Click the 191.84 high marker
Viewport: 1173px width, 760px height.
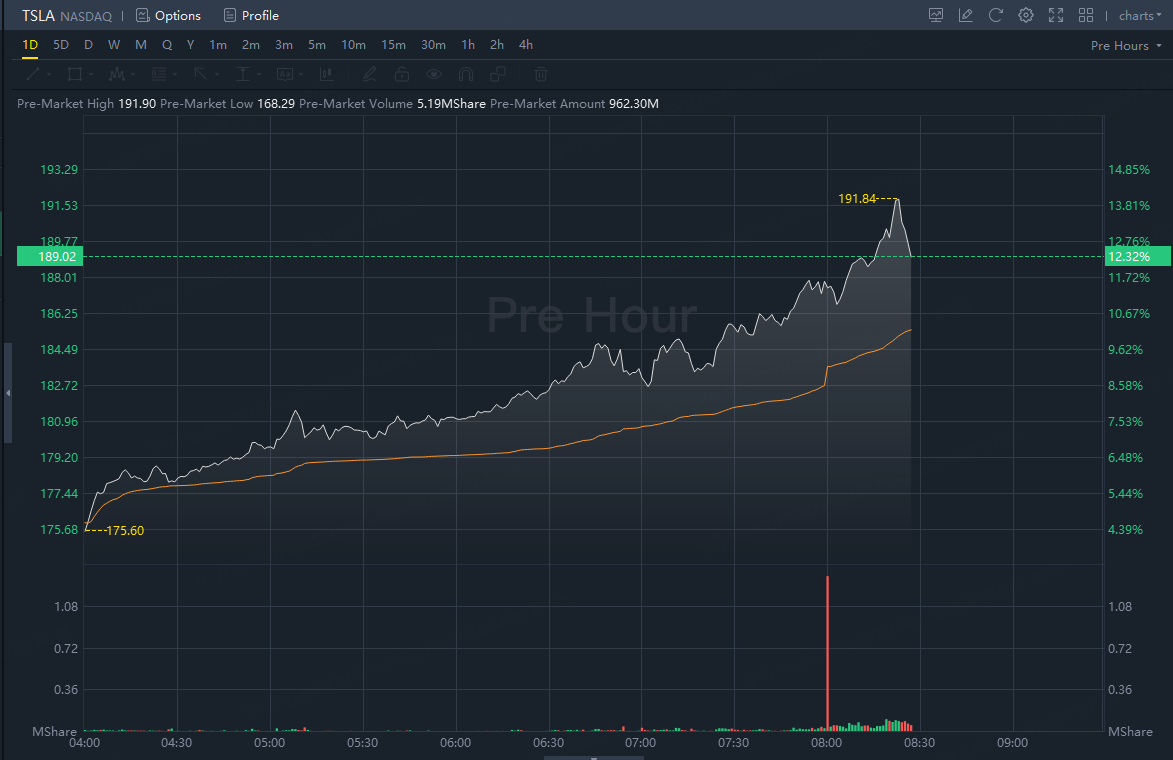pos(857,199)
